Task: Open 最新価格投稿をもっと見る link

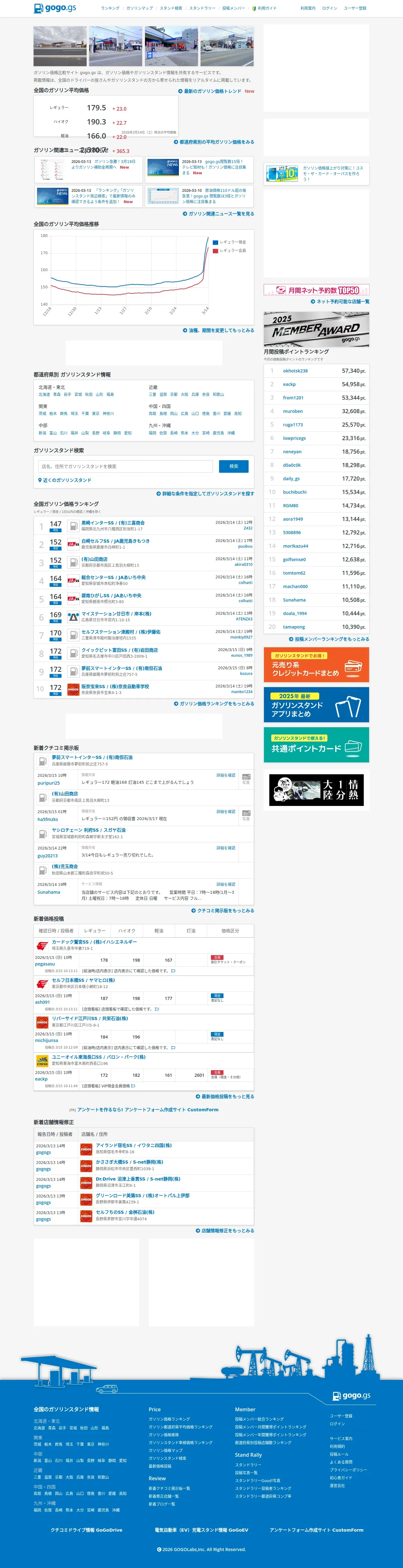Action: [225, 1096]
